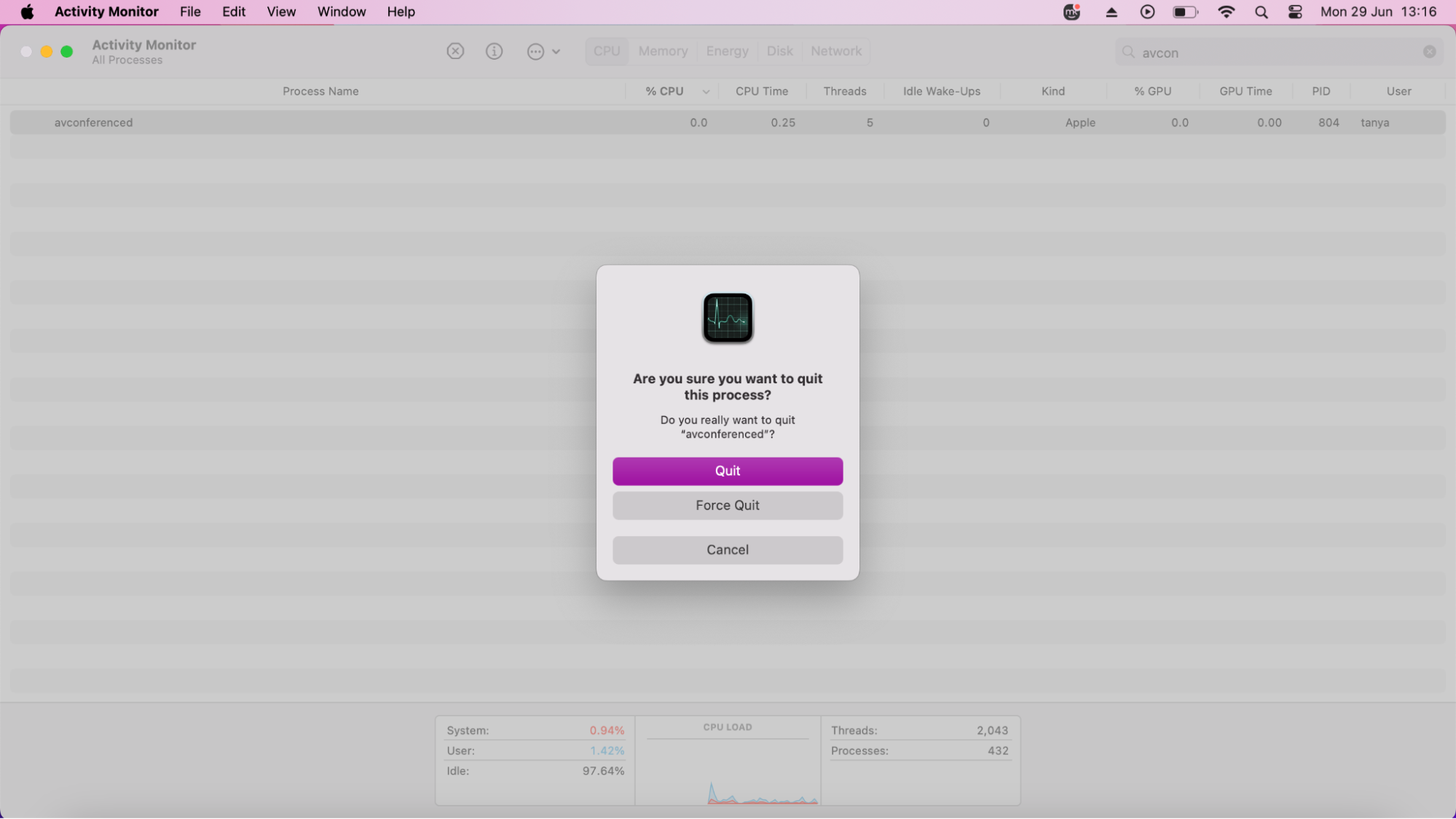Click the Threads count 2,043
Screen dimensions: 1456x819
coord(992,730)
